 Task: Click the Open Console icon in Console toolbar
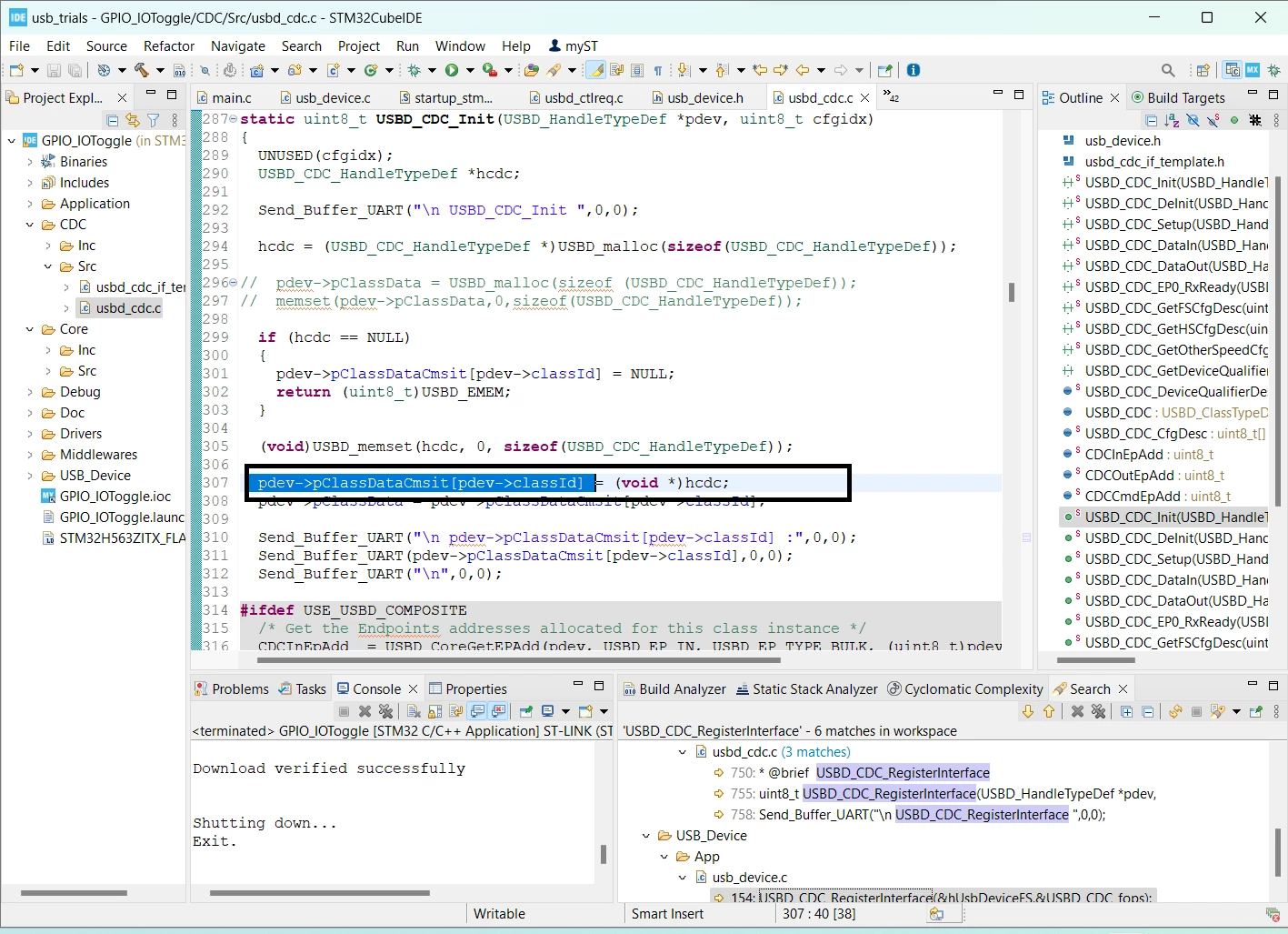(586, 711)
